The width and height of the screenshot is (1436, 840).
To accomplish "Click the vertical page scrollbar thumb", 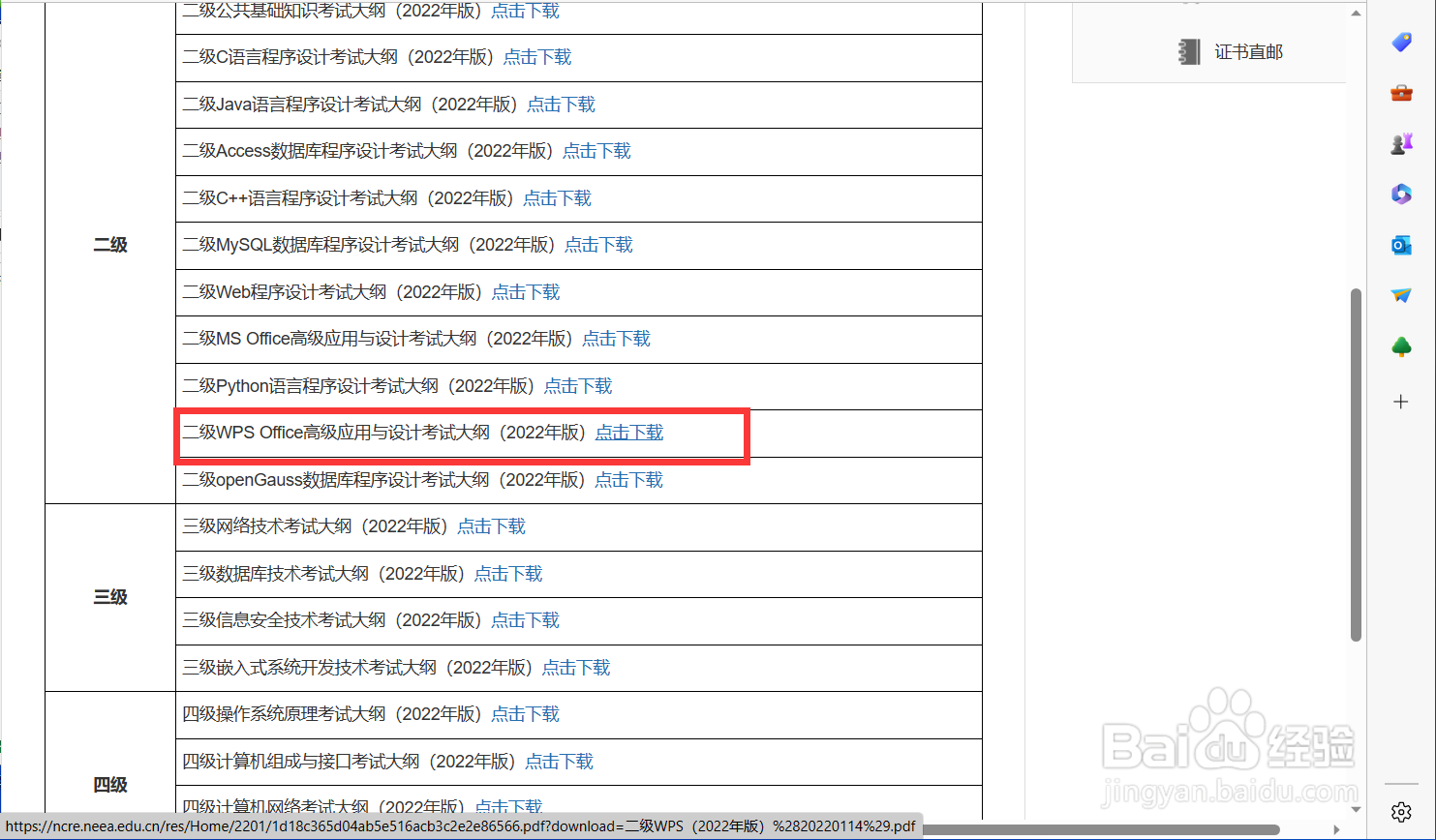I will coord(1356,465).
